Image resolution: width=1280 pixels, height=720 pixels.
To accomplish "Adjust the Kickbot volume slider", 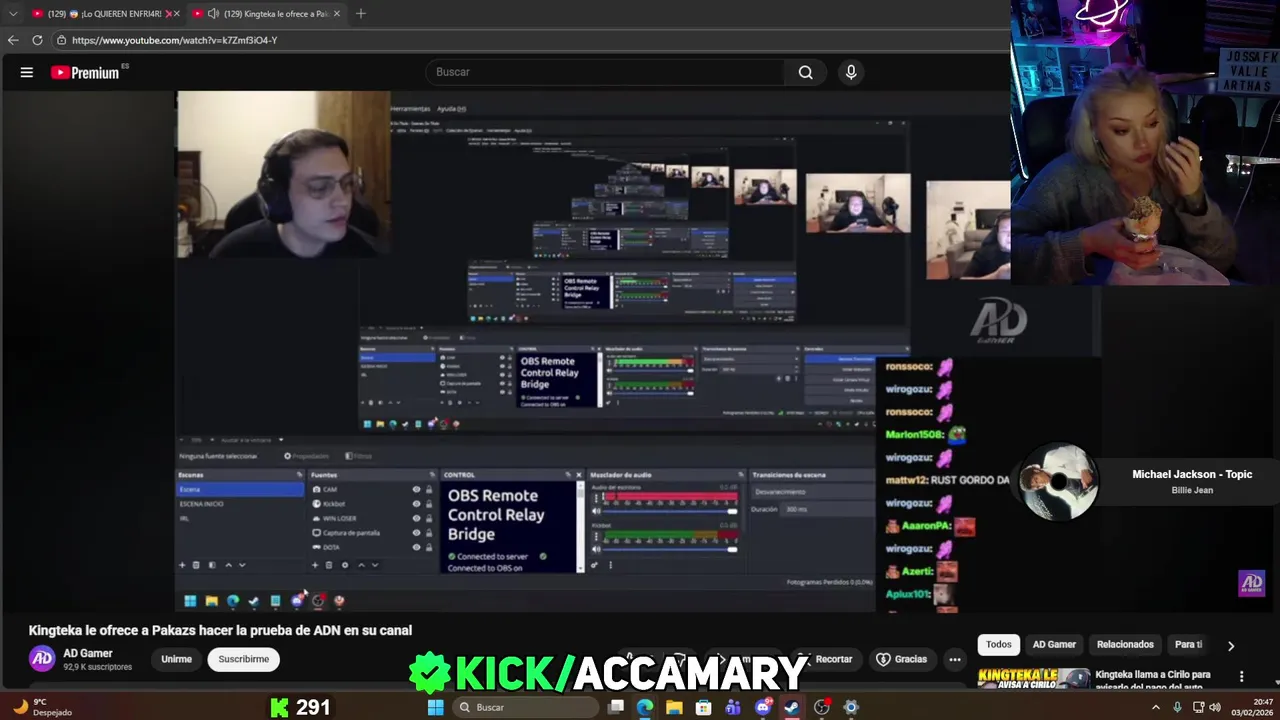I will click(666, 549).
